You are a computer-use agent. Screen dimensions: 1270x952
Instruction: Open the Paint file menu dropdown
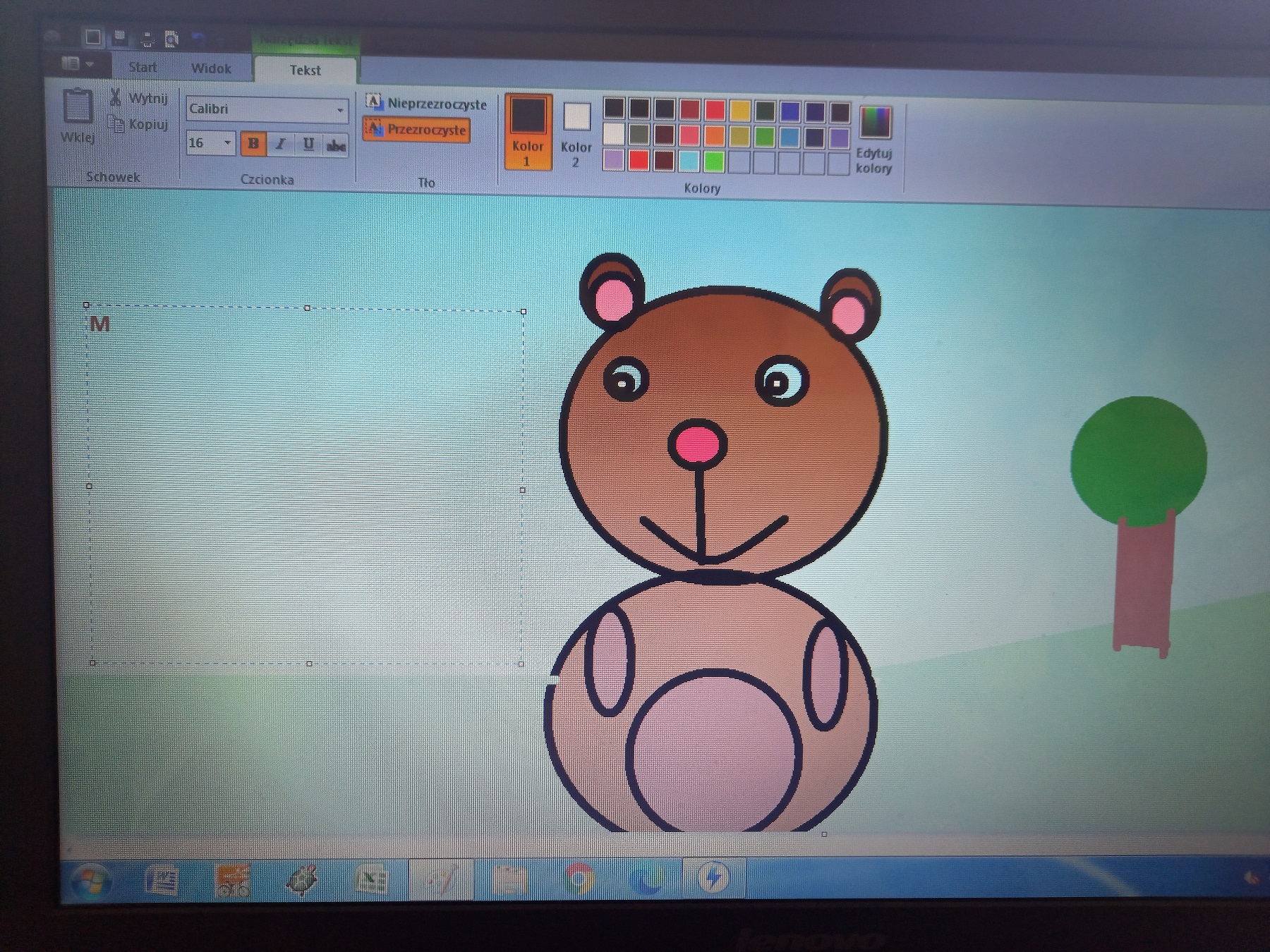click(78, 64)
